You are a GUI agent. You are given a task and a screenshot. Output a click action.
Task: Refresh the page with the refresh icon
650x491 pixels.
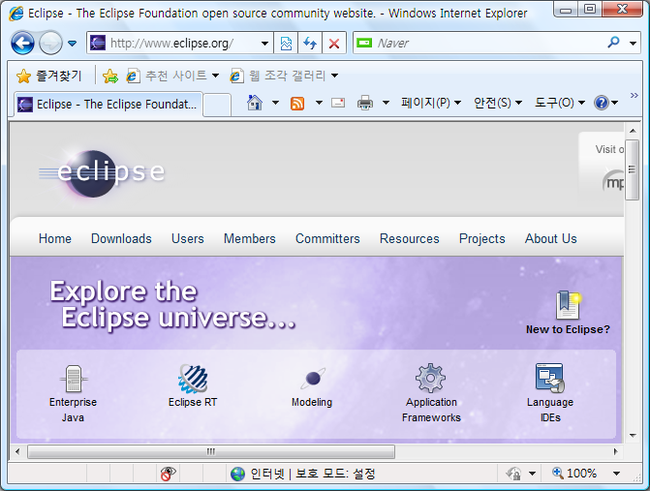(x=310, y=43)
